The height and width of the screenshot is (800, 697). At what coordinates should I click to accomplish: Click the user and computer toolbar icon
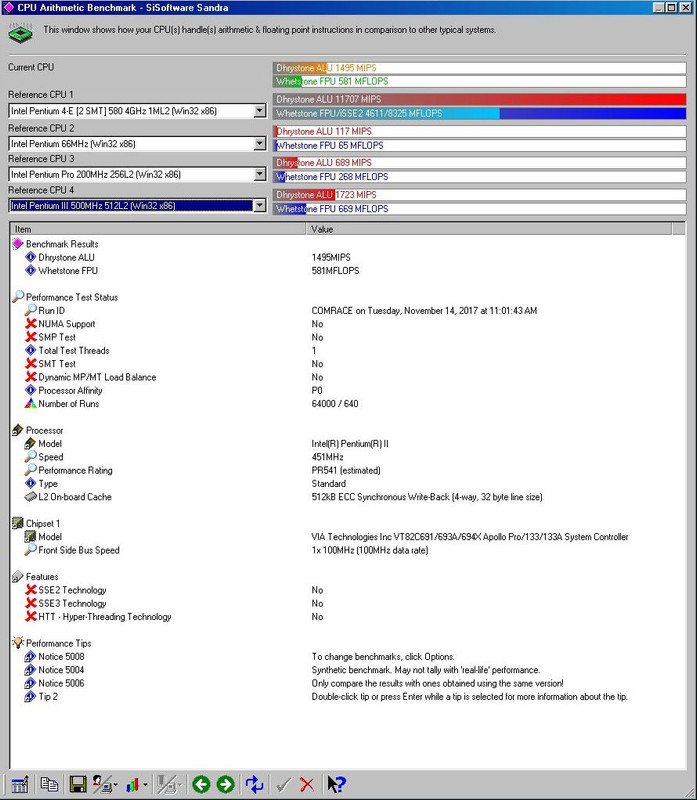(102, 784)
